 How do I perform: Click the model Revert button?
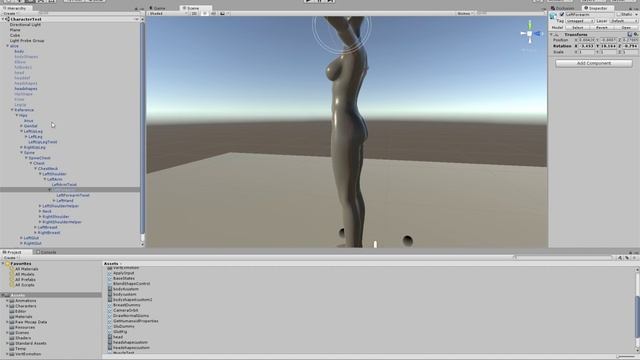[x=602, y=27]
